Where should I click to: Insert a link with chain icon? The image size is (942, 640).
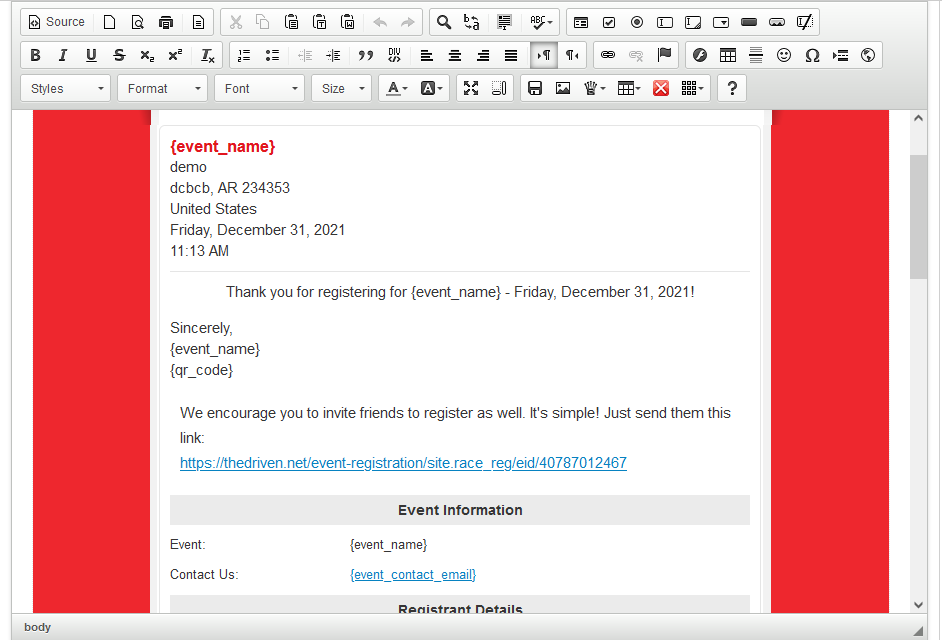[608, 55]
